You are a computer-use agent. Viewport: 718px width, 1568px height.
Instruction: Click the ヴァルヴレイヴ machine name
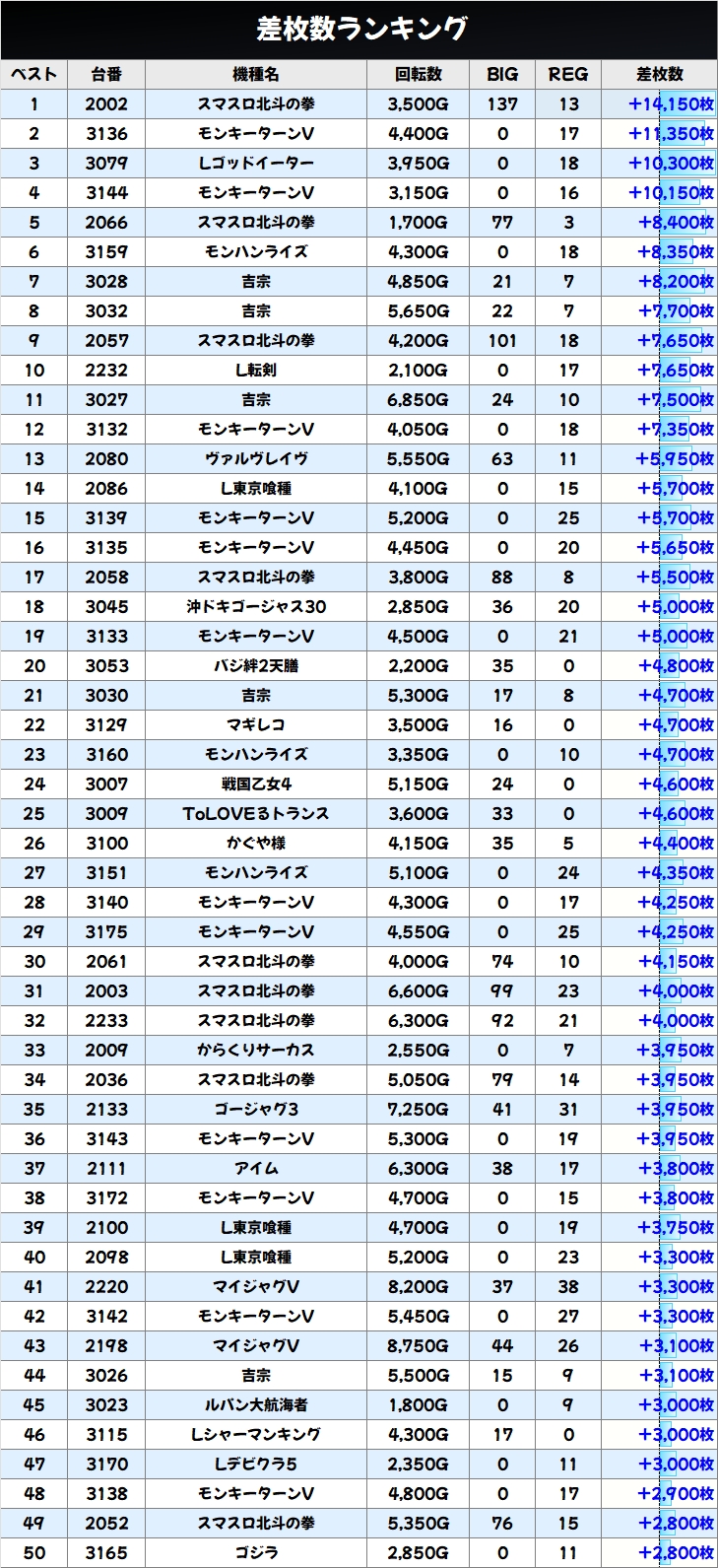click(x=256, y=459)
